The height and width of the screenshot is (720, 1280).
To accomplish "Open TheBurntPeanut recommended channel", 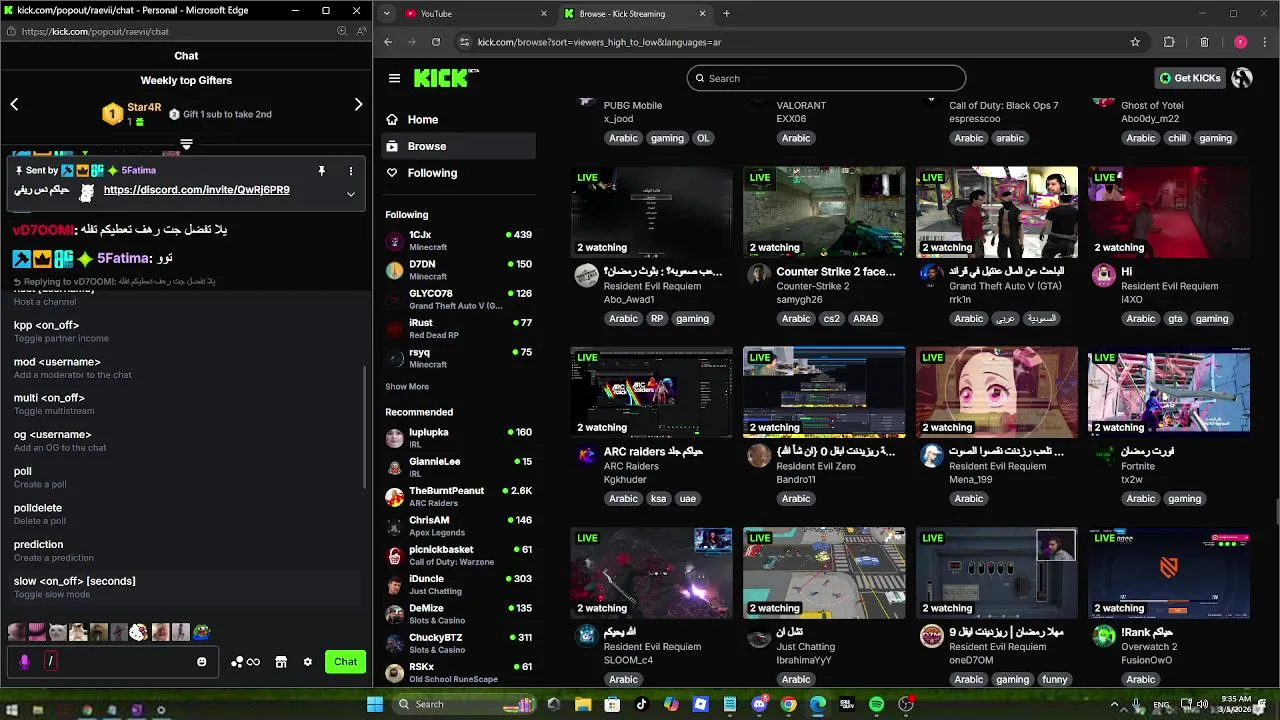I will click(458, 496).
